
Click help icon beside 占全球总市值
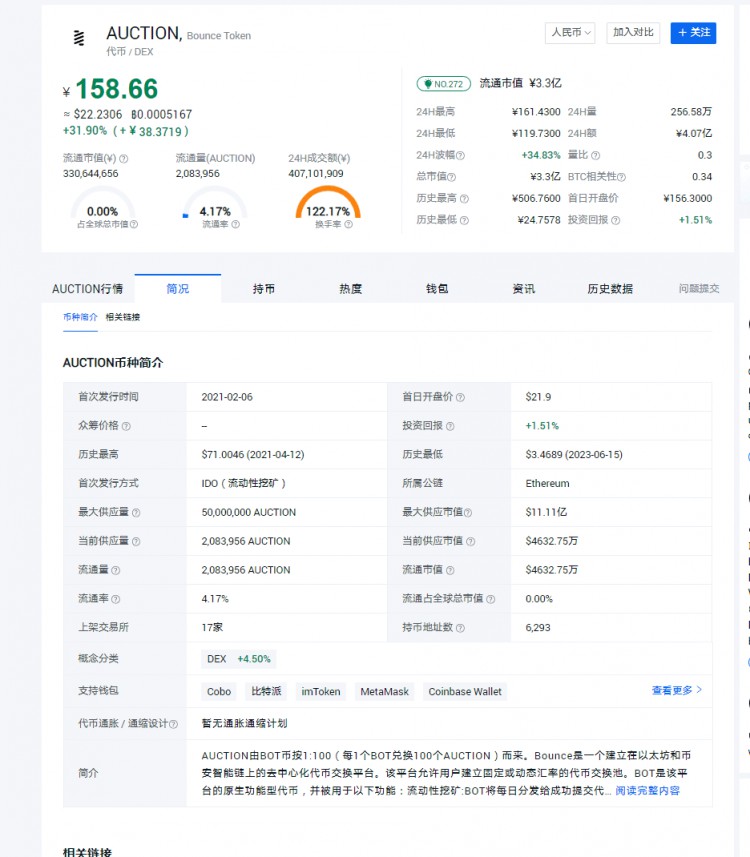[x=134, y=224]
